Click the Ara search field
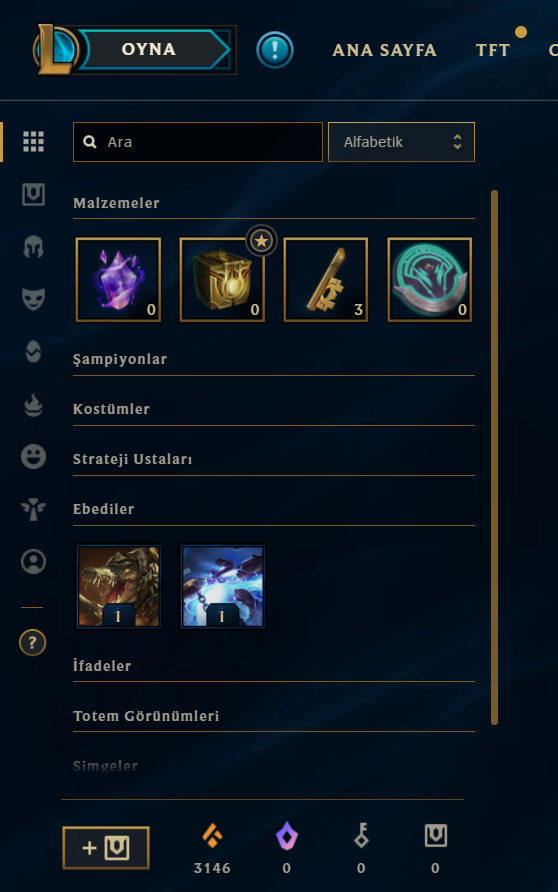 coord(197,142)
